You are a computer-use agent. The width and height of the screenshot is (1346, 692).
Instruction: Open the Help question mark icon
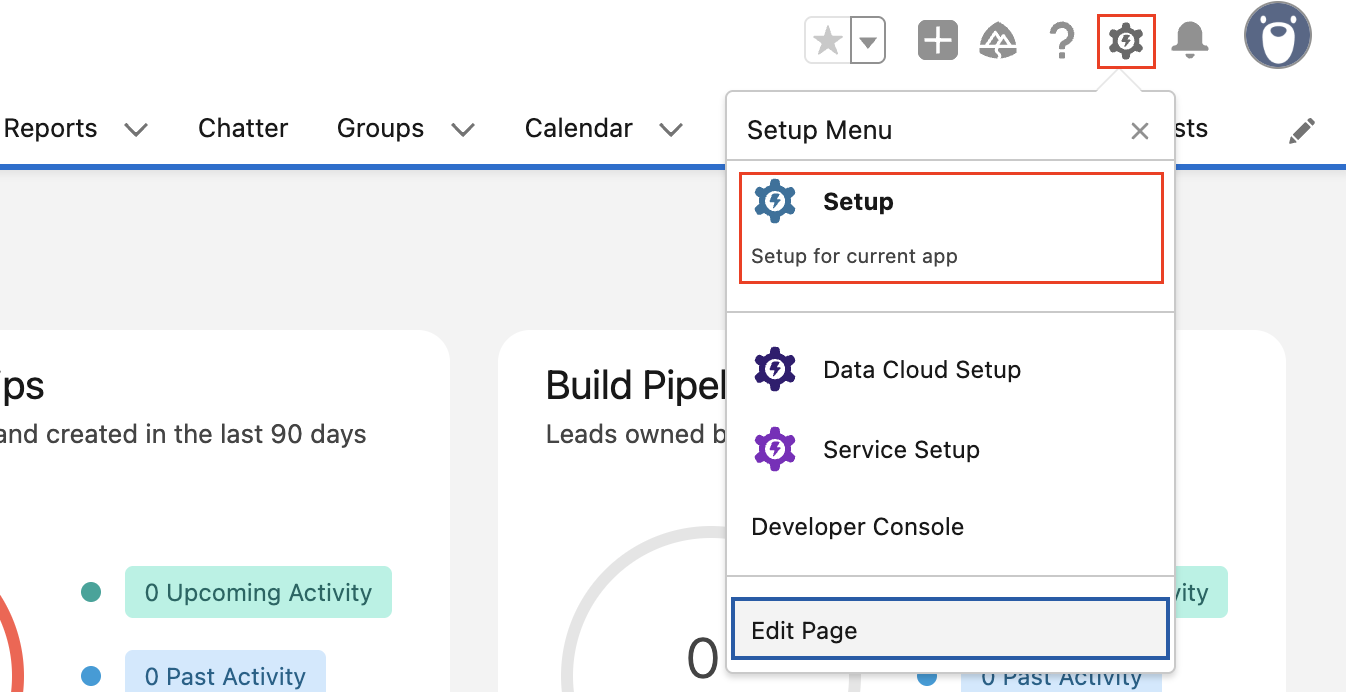pos(1061,41)
